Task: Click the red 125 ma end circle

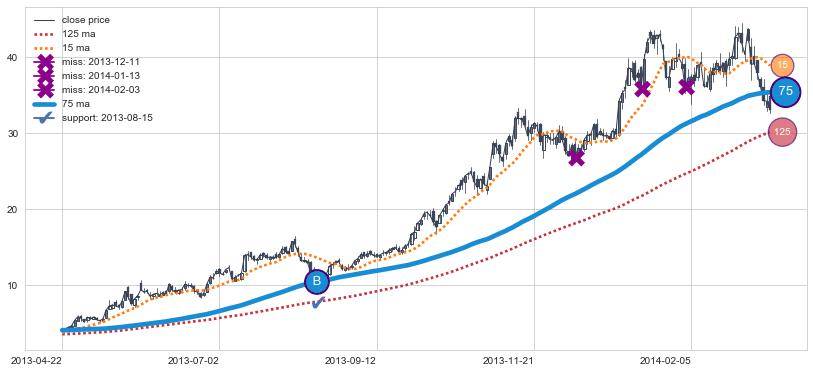Action: (x=782, y=132)
